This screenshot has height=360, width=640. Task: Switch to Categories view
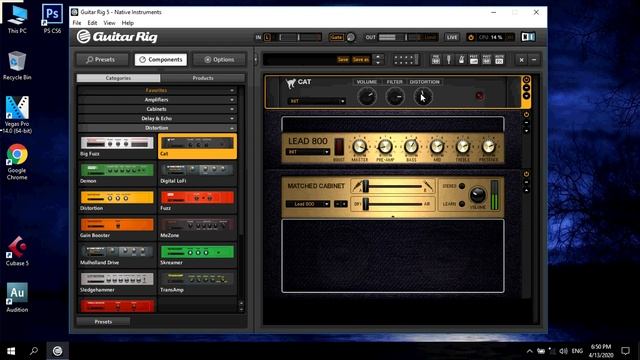tap(118, 78)
